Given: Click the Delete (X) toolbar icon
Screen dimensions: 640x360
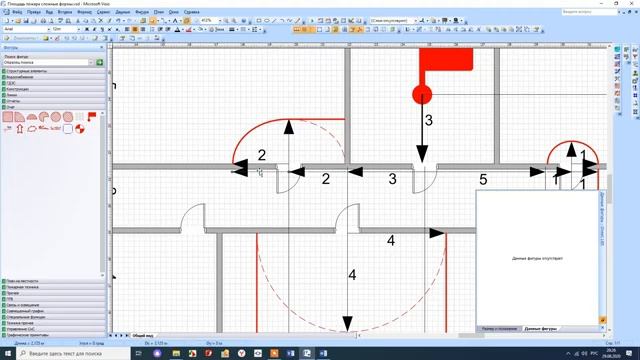Looking at the screenshot, I should [101, 20].
